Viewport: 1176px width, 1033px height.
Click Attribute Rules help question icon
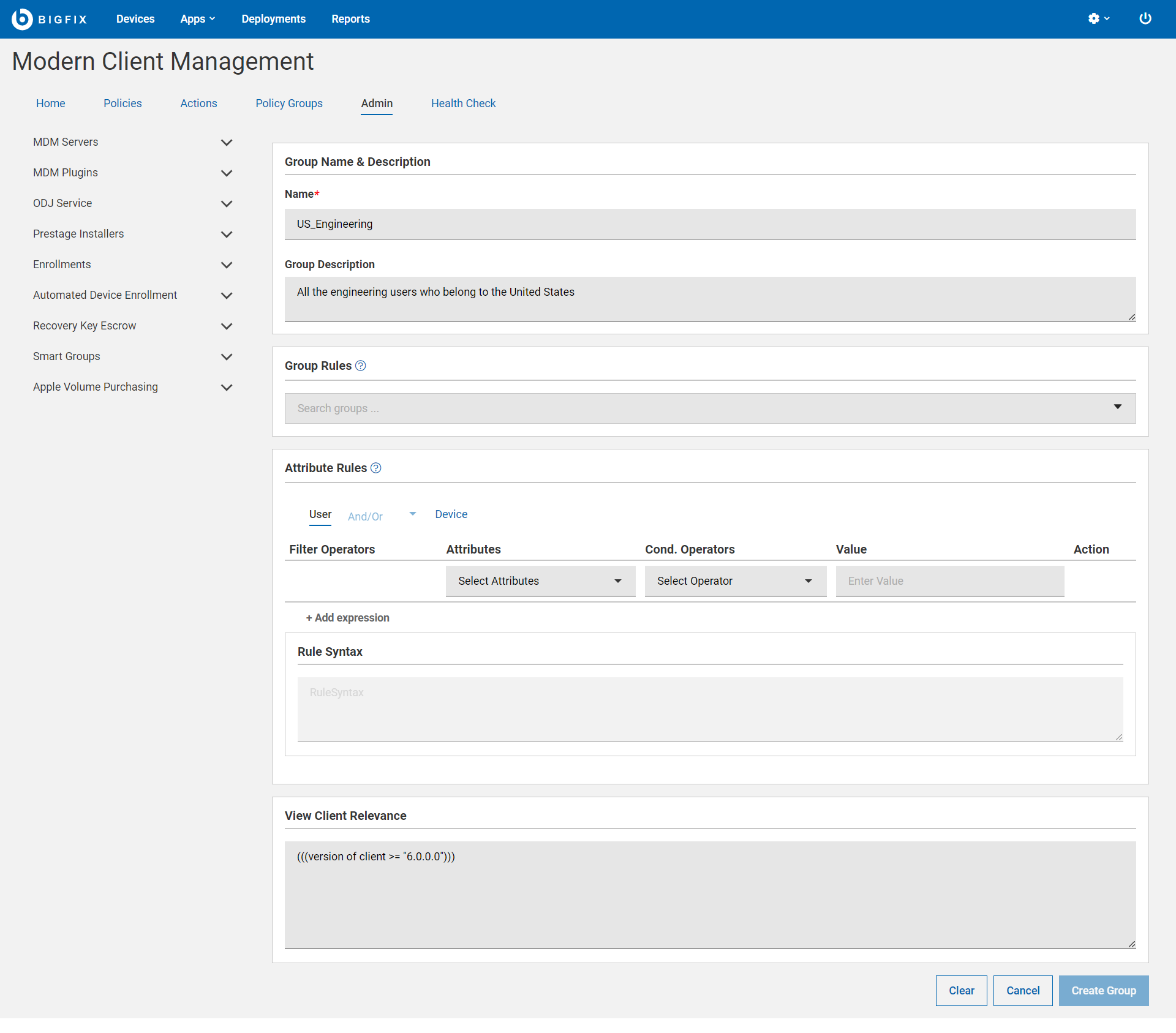(x=376, y=468)
